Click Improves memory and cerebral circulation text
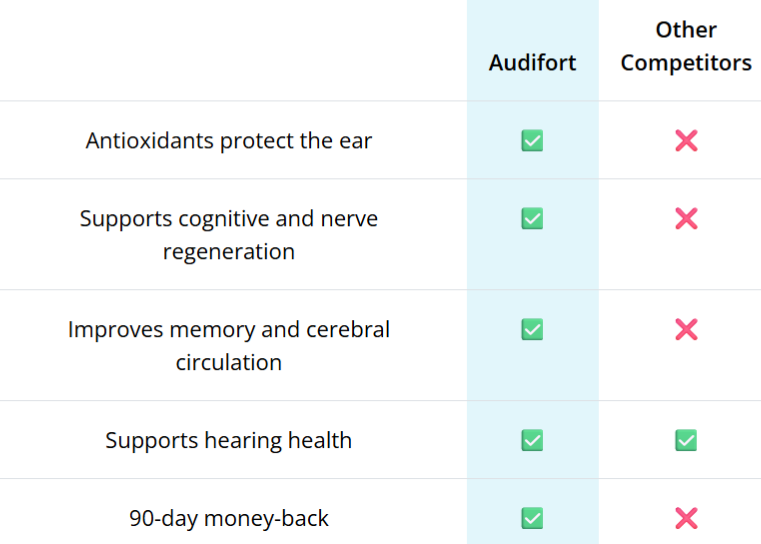The width and height of the screenshot is (761, 544). coord(229,345)
